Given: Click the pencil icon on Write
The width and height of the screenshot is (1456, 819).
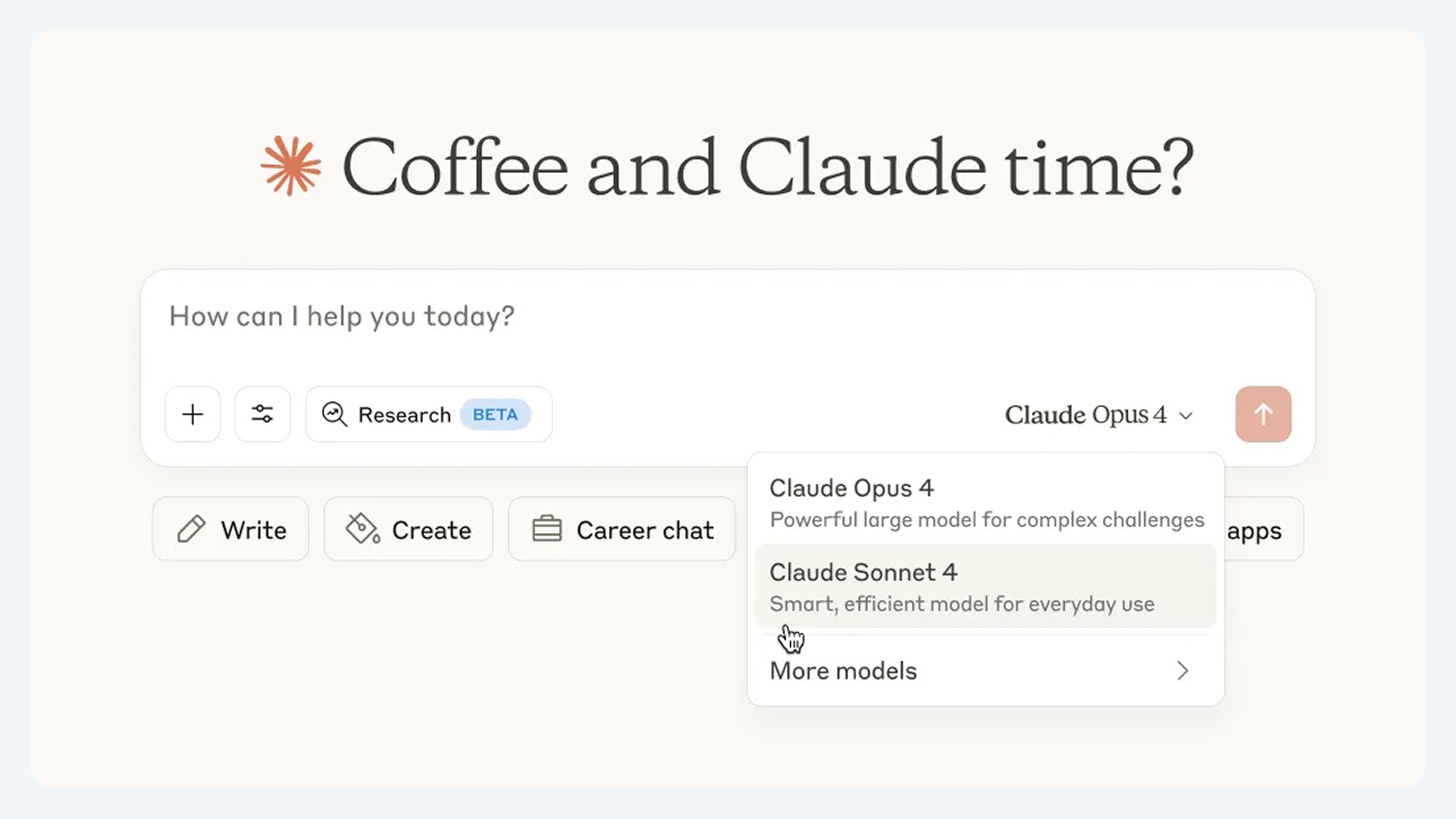Looking at the screenshot, I should (191, 530).
